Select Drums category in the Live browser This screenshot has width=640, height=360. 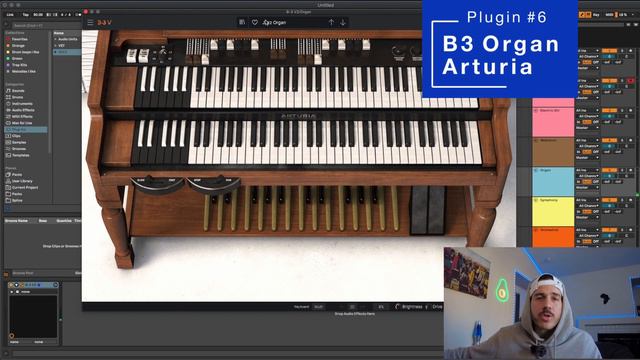(x=18, y=97)
